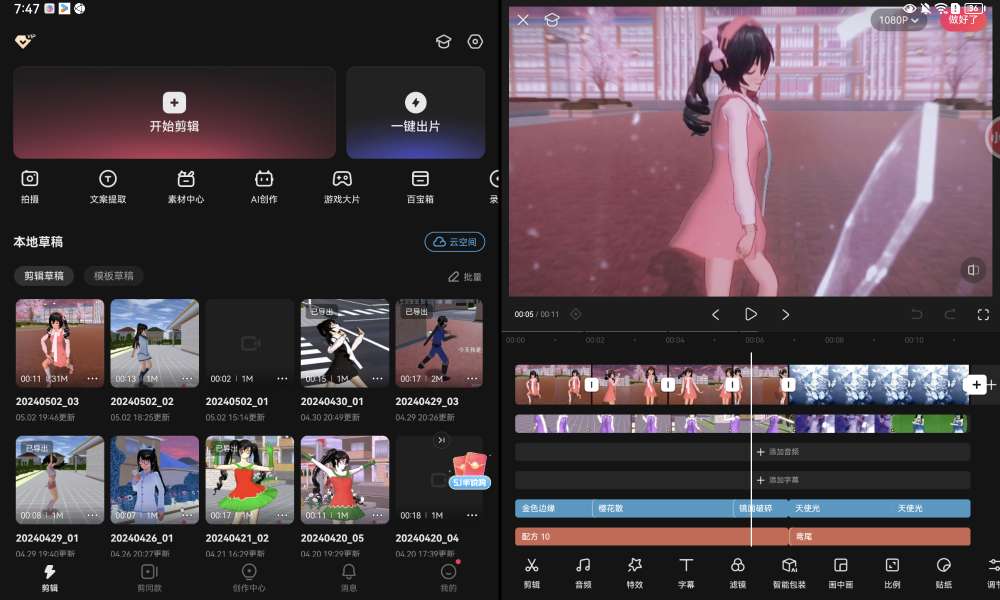Select the 金色边缘 effect clip
1000x600 pixels.
554,508
